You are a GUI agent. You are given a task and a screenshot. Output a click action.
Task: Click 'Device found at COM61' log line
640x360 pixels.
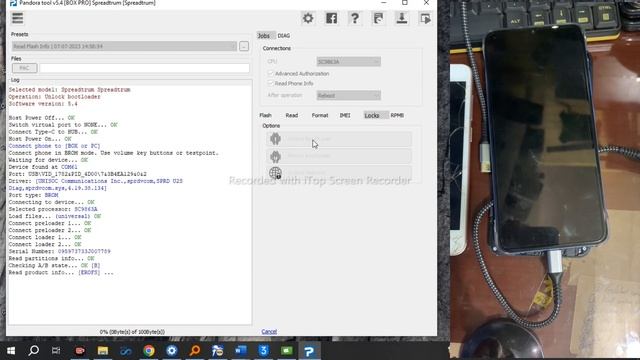[43, 167]
